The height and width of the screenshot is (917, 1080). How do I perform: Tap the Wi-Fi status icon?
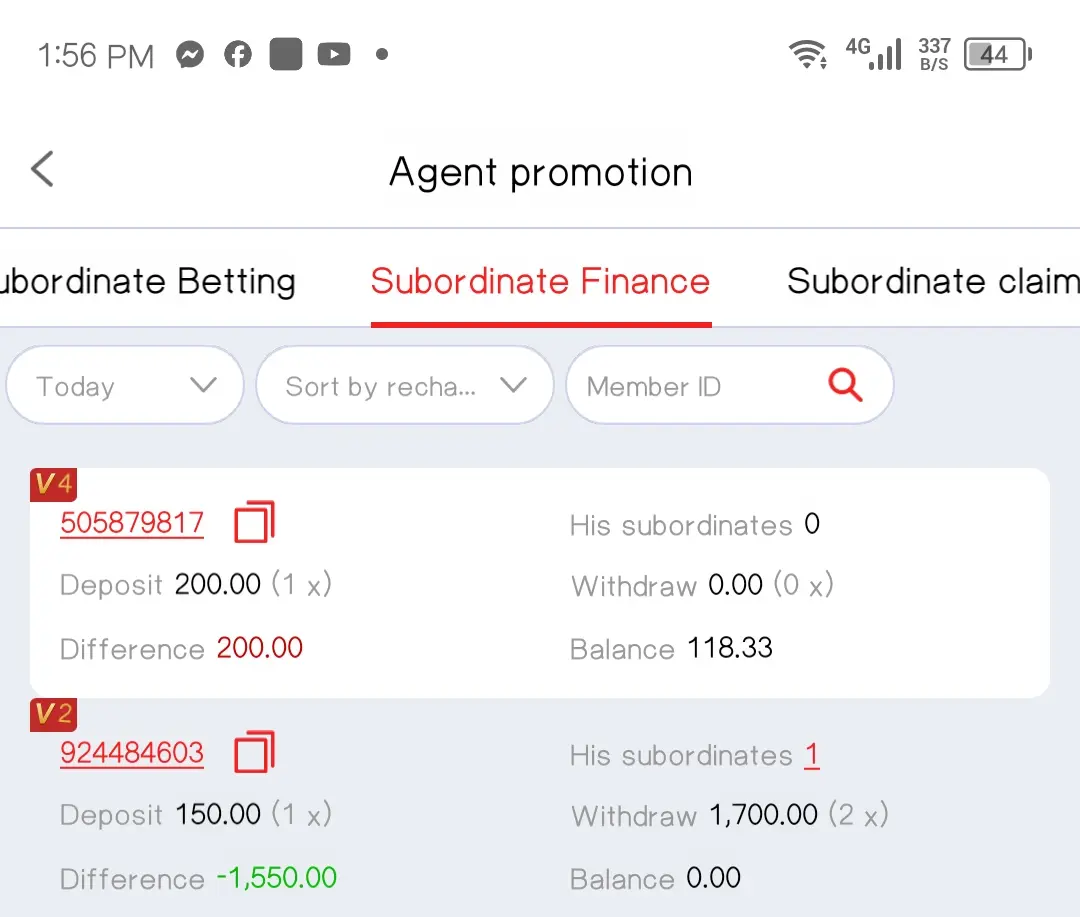click(x=807, y=54)
